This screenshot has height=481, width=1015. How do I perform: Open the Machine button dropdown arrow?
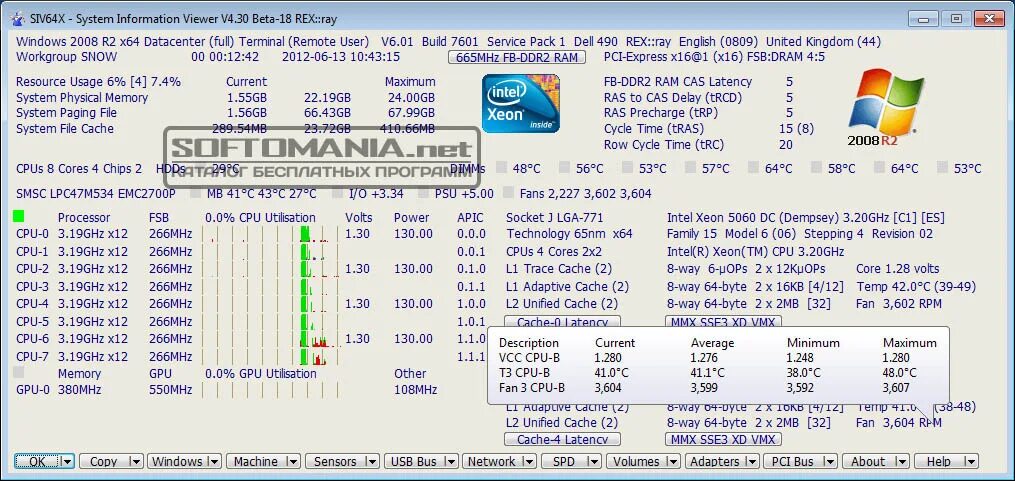(293, 462)
